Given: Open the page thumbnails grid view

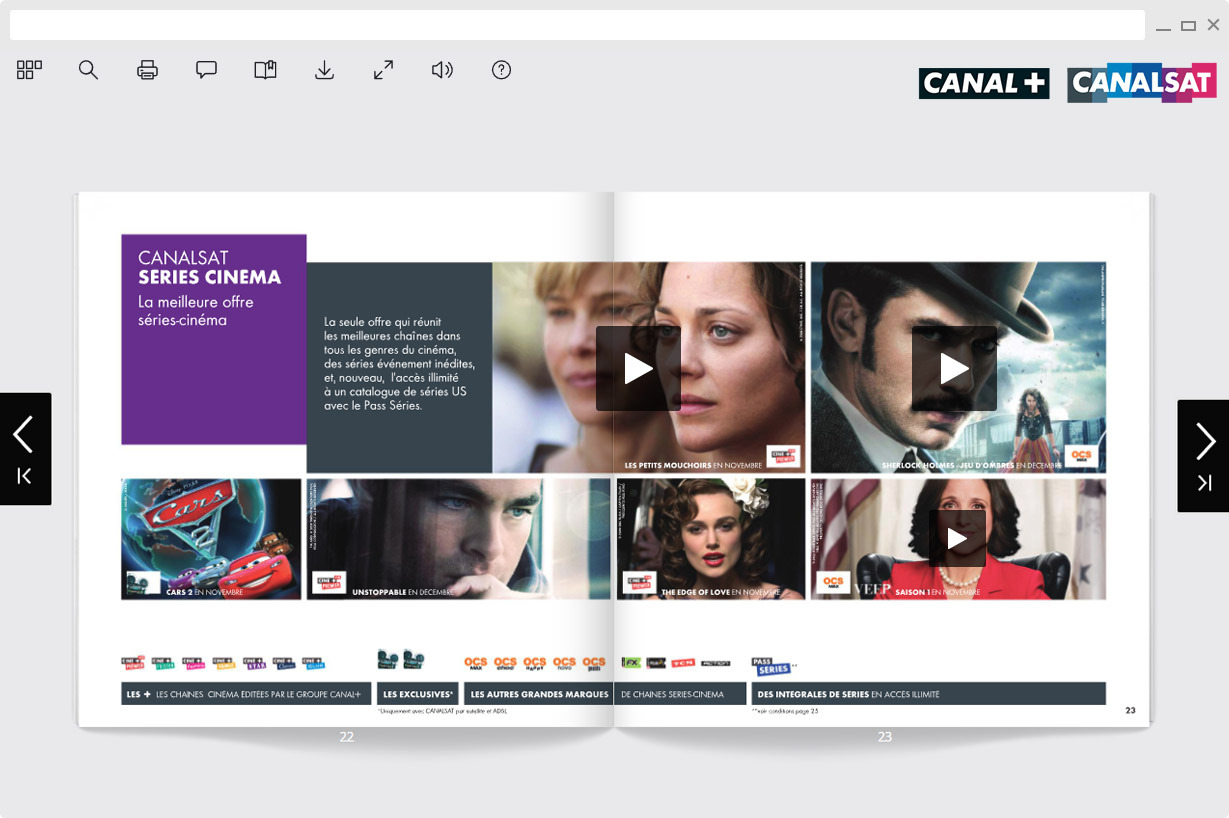Looking at the screenshot, I should pos(28,70).
